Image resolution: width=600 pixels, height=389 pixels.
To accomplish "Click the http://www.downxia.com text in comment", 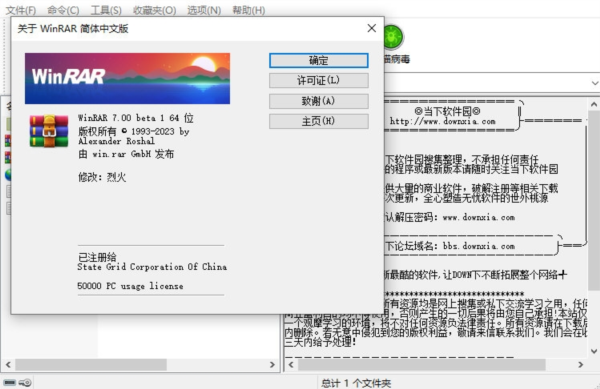I will click(x=442, y=122).
